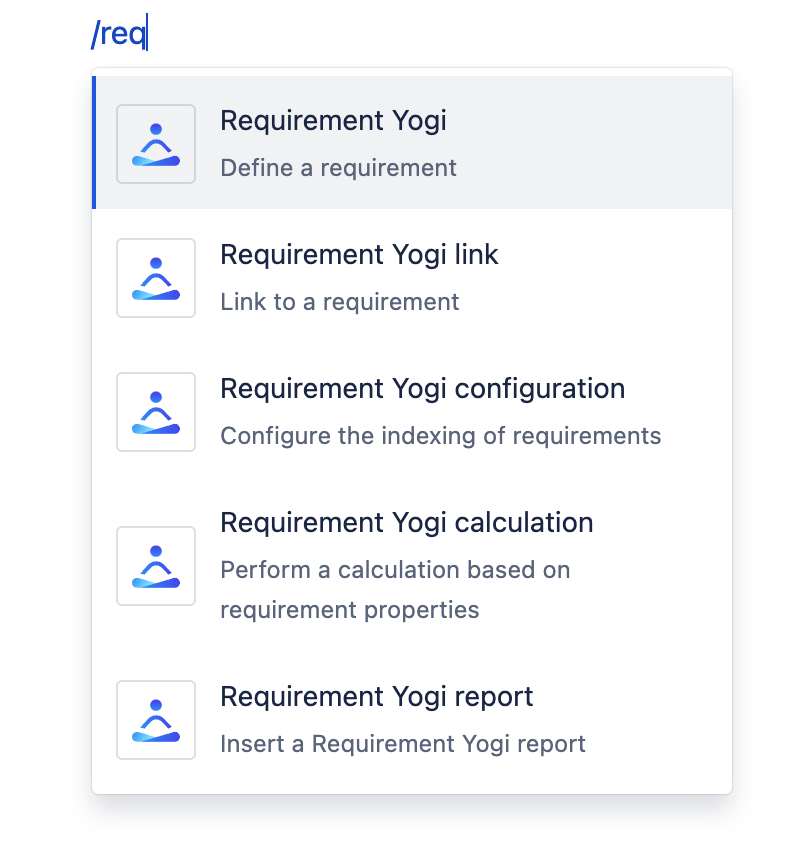Pick the 'Requirement Yogi configuration' title

click(x=422, y=389)
